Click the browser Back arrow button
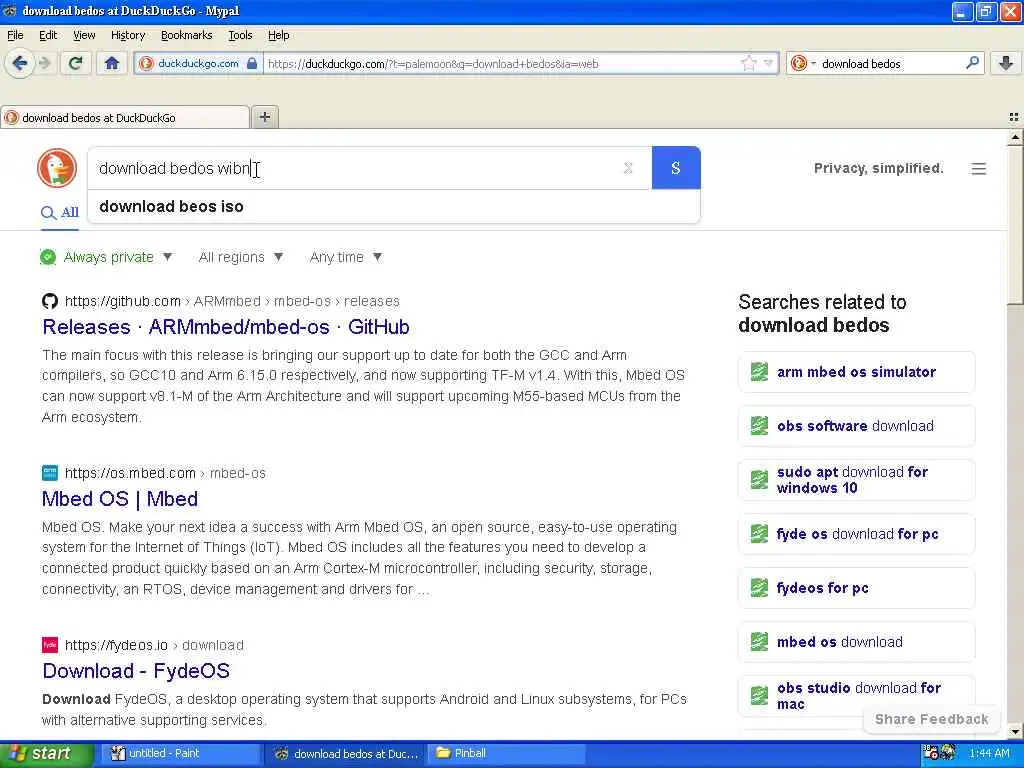The width and height of the screenshot is (1024, 768). pyautogui.click(x=20, y=63)
